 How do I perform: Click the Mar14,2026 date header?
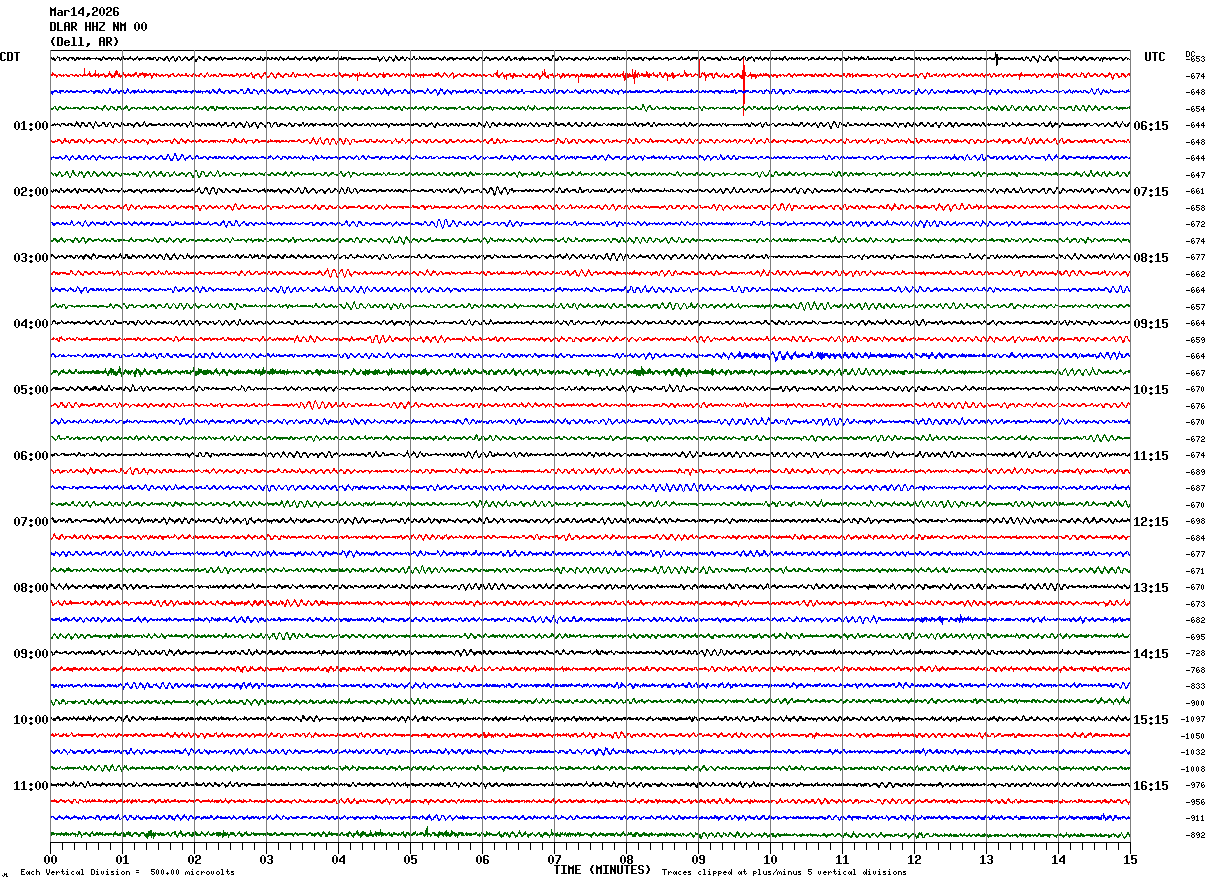84,12
